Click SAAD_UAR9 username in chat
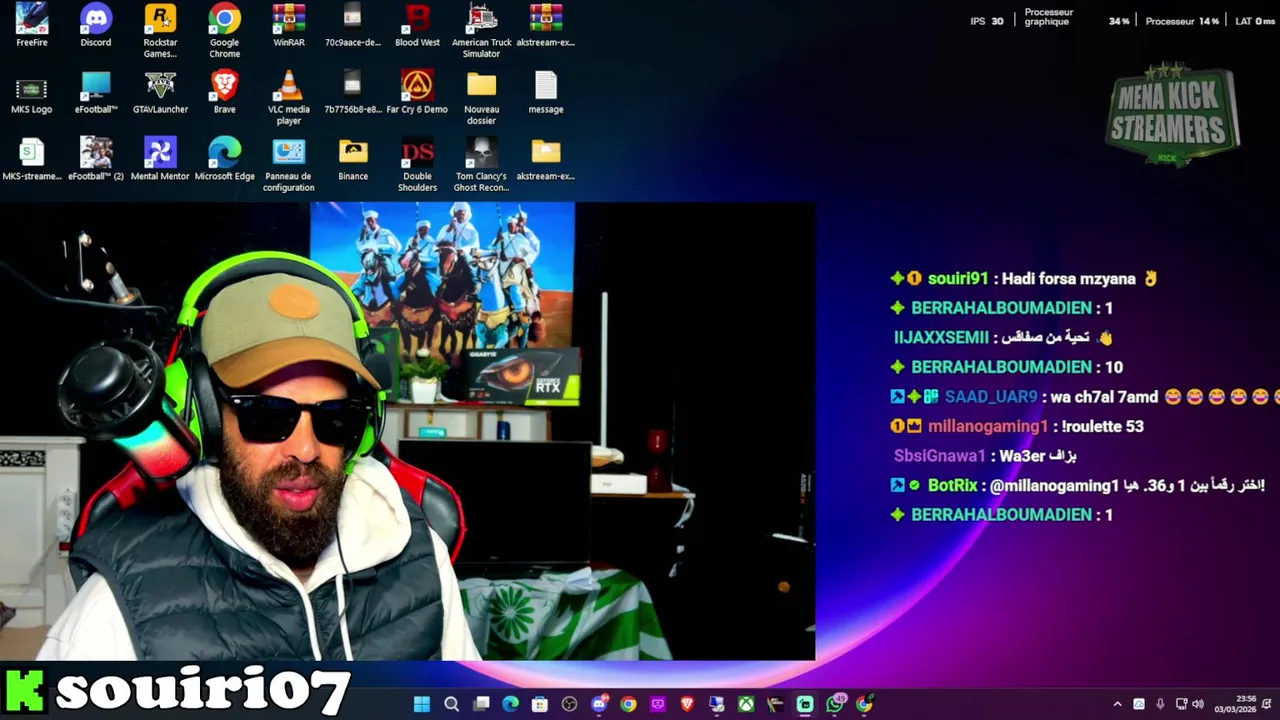Image resolution: width=1280 pixels, height=720 pixels. [991, 397]
